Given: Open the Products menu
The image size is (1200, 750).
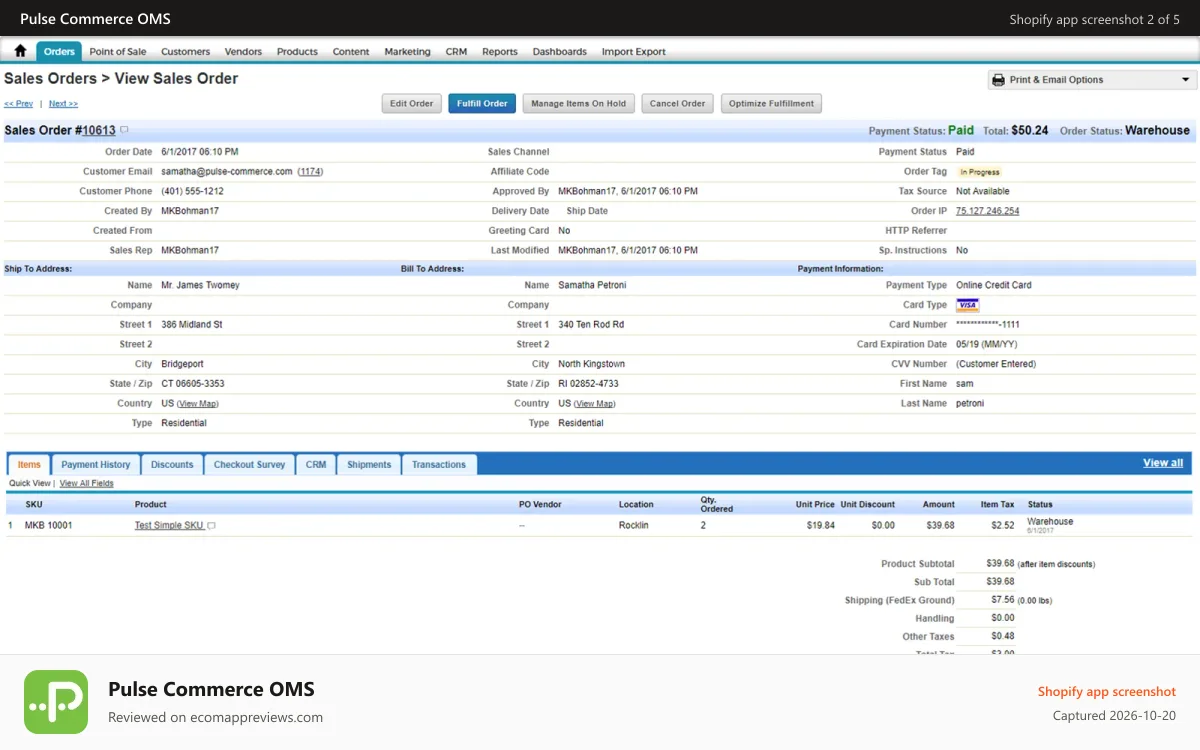Looking at the screenshot, I should pyautogui.click(x=297, y=52).
